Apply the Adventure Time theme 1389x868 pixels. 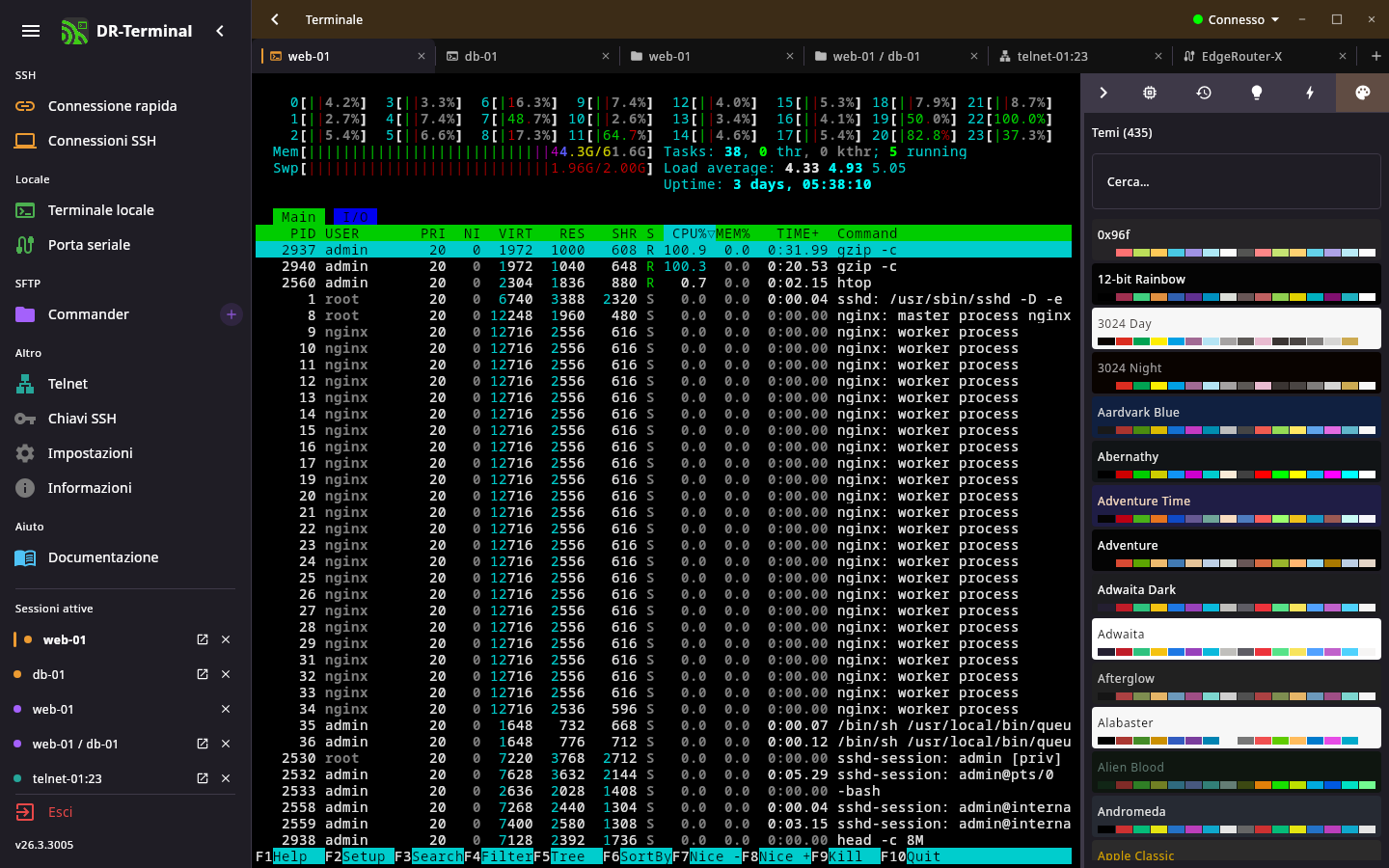(1237, 505)
